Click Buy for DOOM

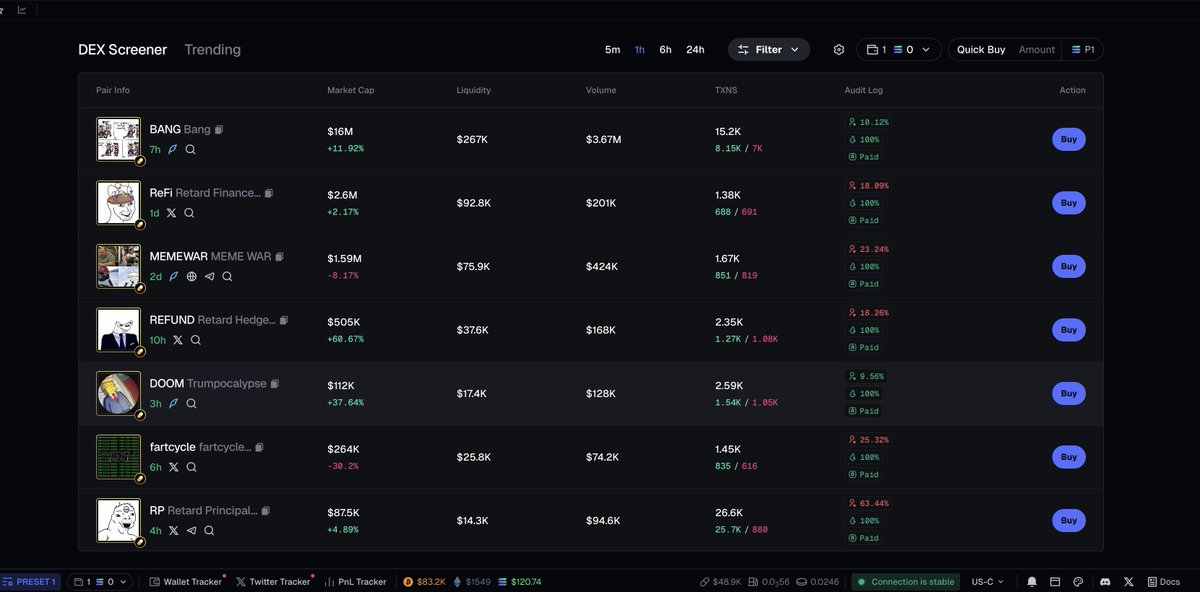click(x=1069, y=393)
